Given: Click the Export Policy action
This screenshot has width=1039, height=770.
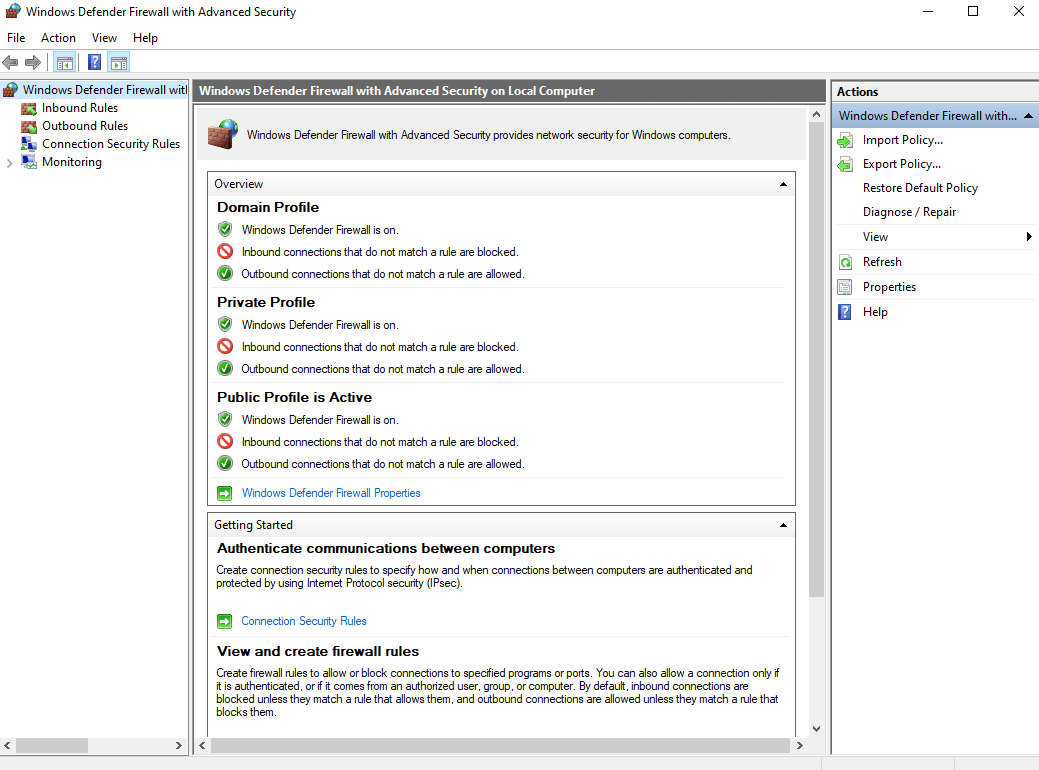Looking at the screenshot, I should pyautogui.click(x=902, y=163).
